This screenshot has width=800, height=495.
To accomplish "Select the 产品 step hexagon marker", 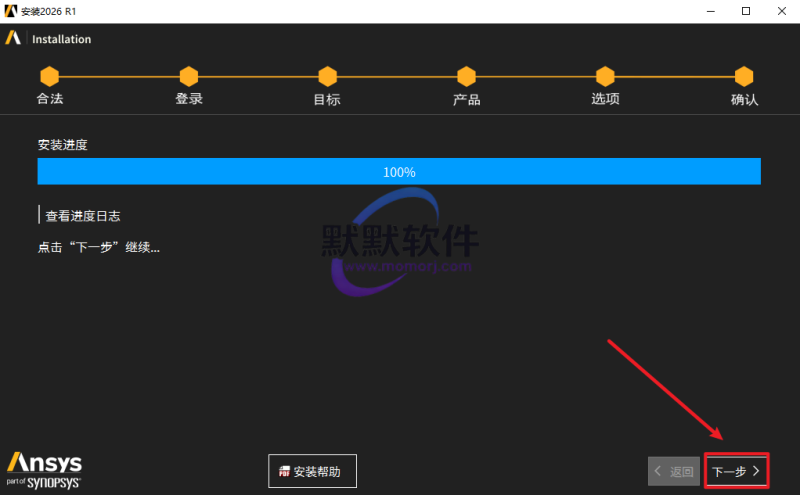I will point(466,77).
